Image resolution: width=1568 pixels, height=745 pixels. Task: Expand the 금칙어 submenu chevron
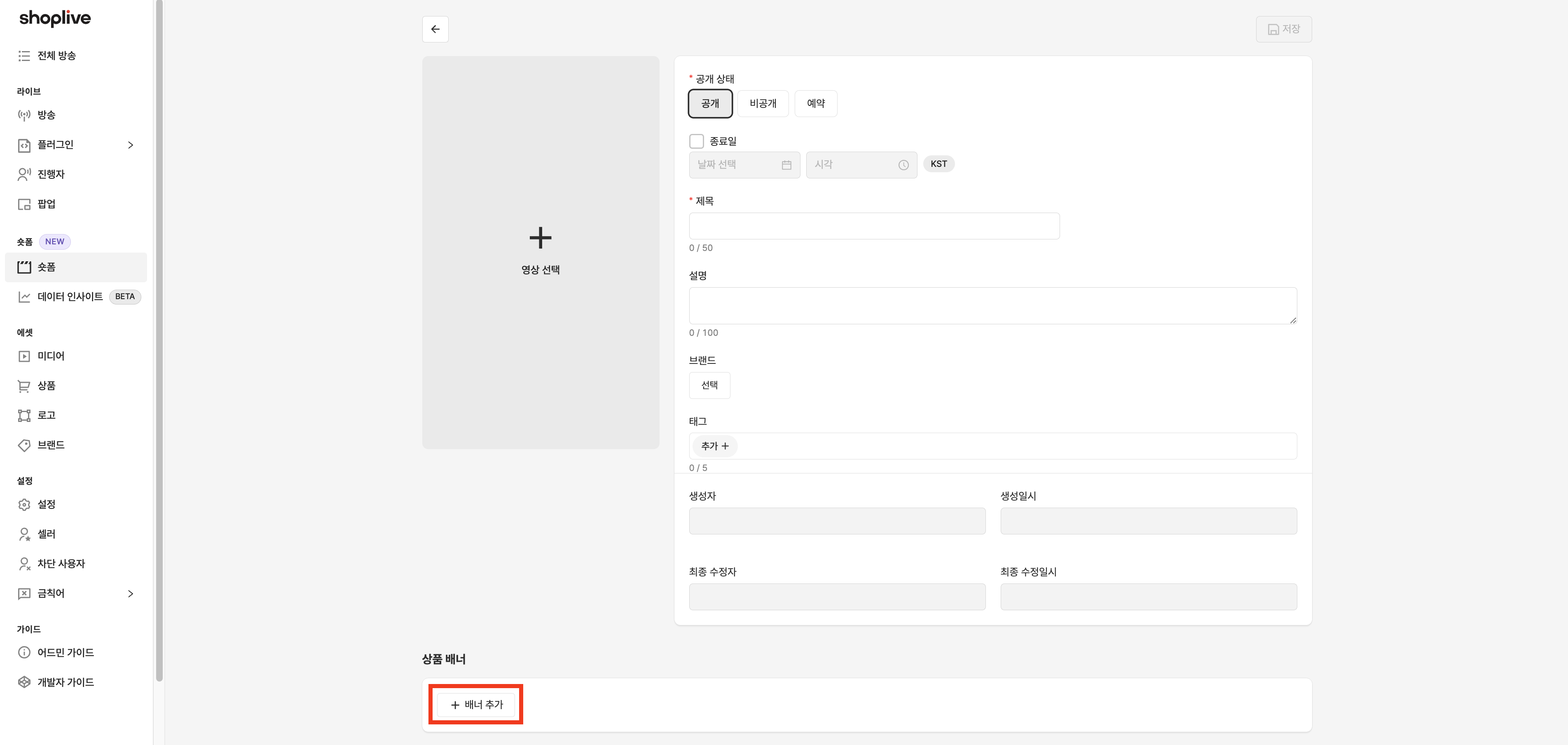pyautogui.click(x=130, y=593)
